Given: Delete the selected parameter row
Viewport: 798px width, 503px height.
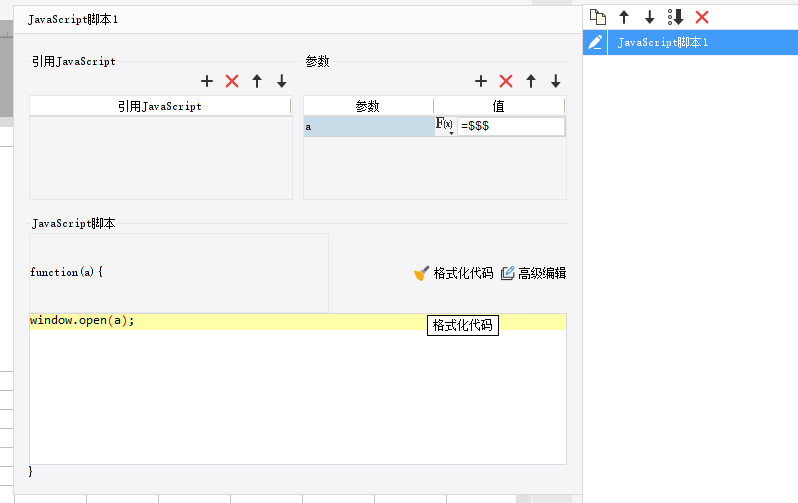Looking at the screenshot, I should [506, 81].
